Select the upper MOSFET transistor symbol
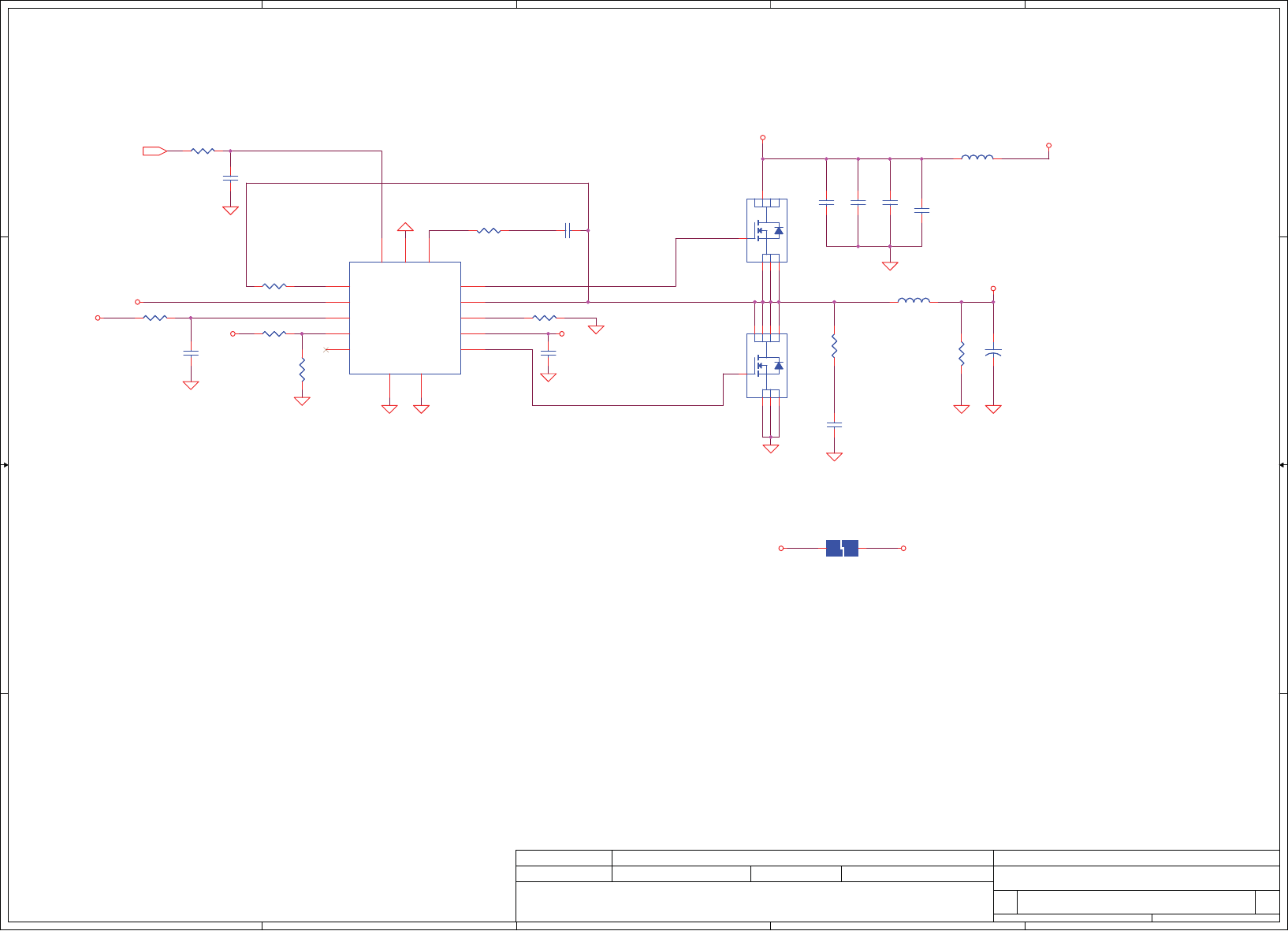Image resolution: width=1288 pixels, height=931 pixels. pyautogui.click(x=767, y=230)
